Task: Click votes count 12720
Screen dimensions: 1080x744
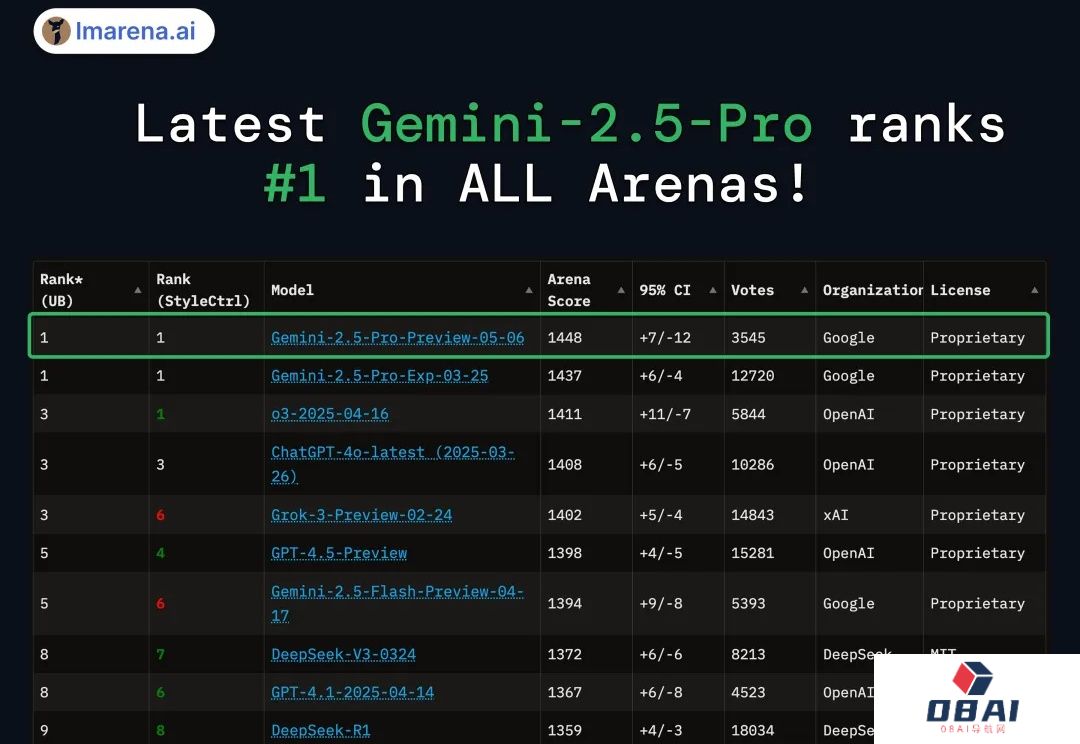Action: (x=753, y=375)
